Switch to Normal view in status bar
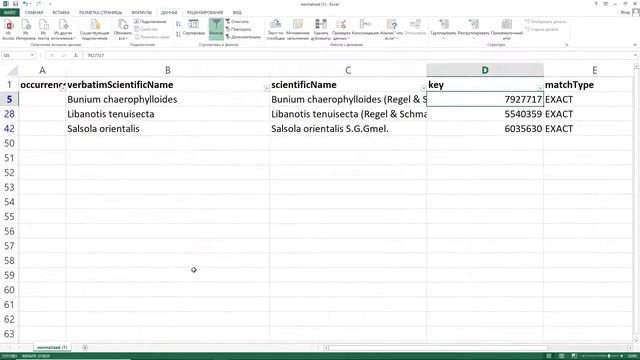 549,356
